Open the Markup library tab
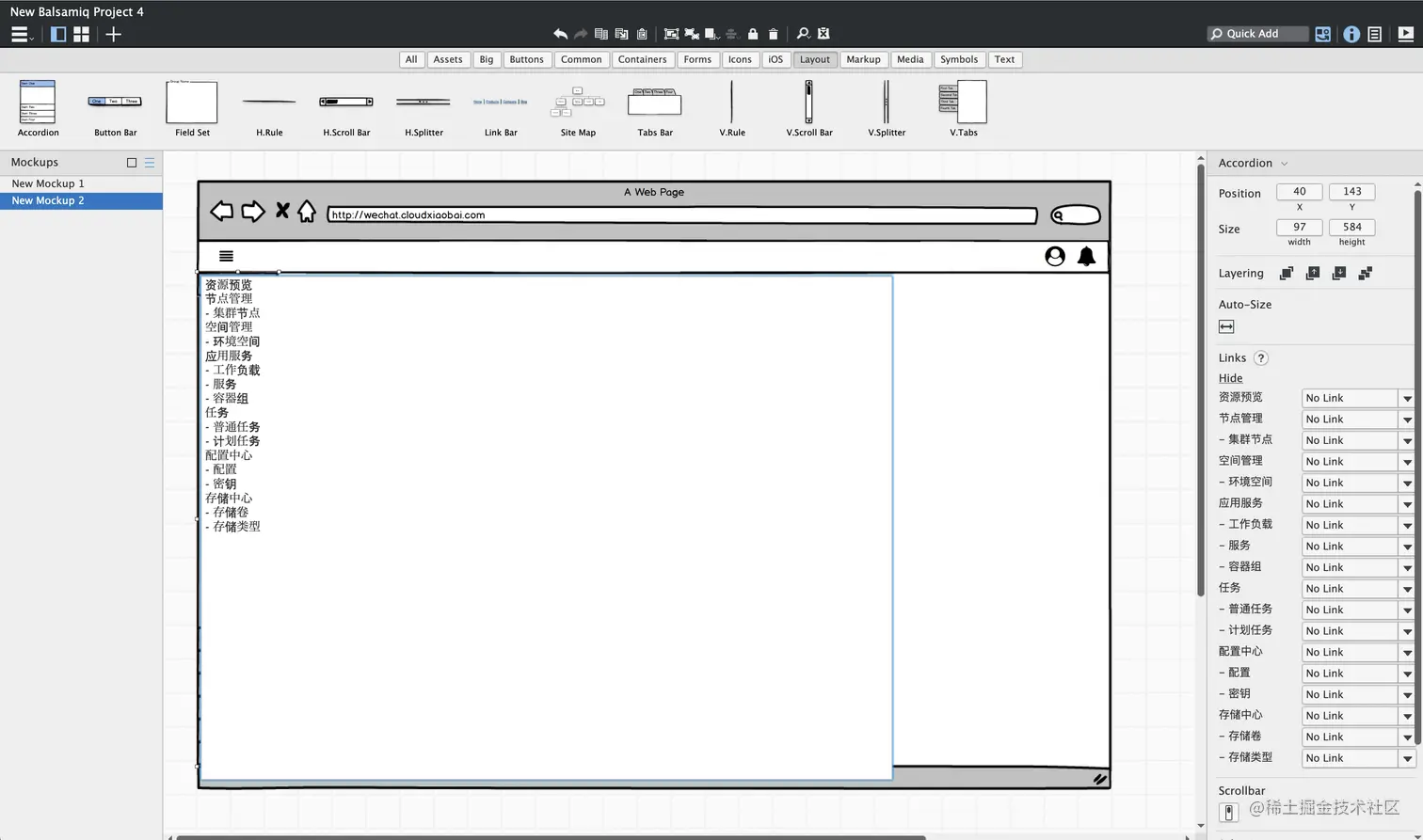This screenshot has width=1423, height=840. pos(863,59)
